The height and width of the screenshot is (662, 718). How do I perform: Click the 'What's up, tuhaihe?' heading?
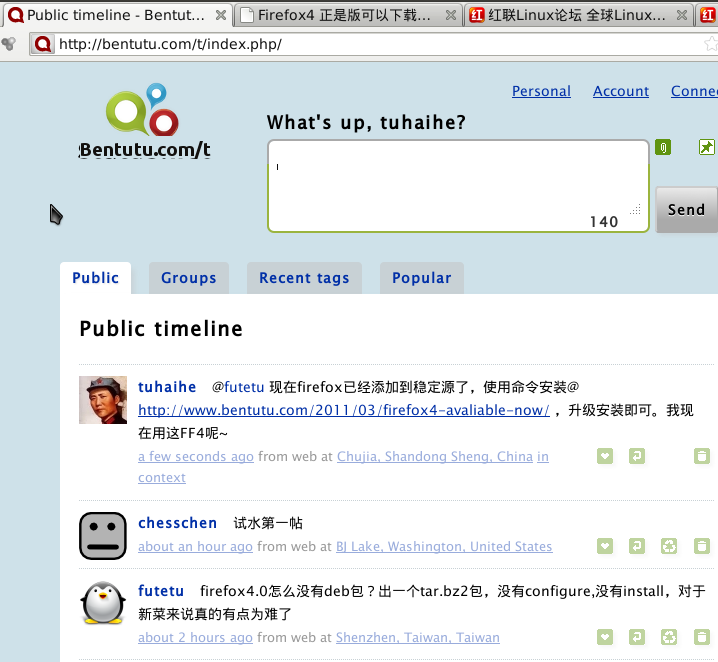pos(366,122)
